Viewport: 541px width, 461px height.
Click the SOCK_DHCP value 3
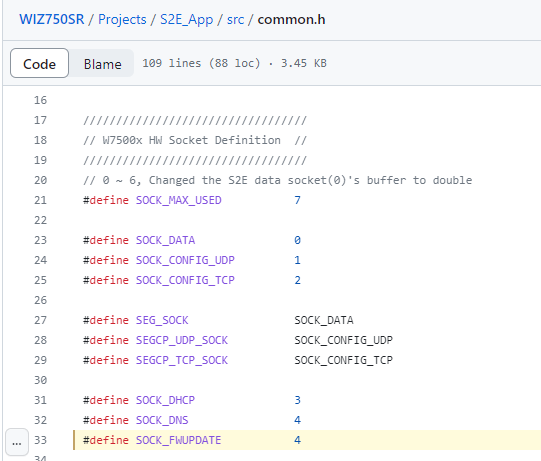tap(297, 401)
